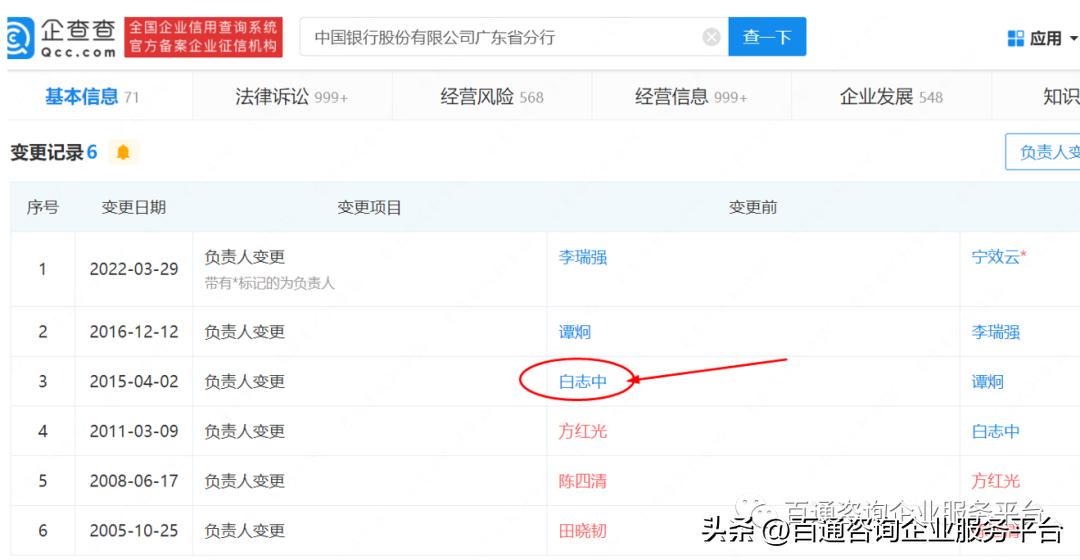The image size is (1080, 560).
Task: Click 负责人变更 text in 2005-10-25 row
Action: click(245, 530)
